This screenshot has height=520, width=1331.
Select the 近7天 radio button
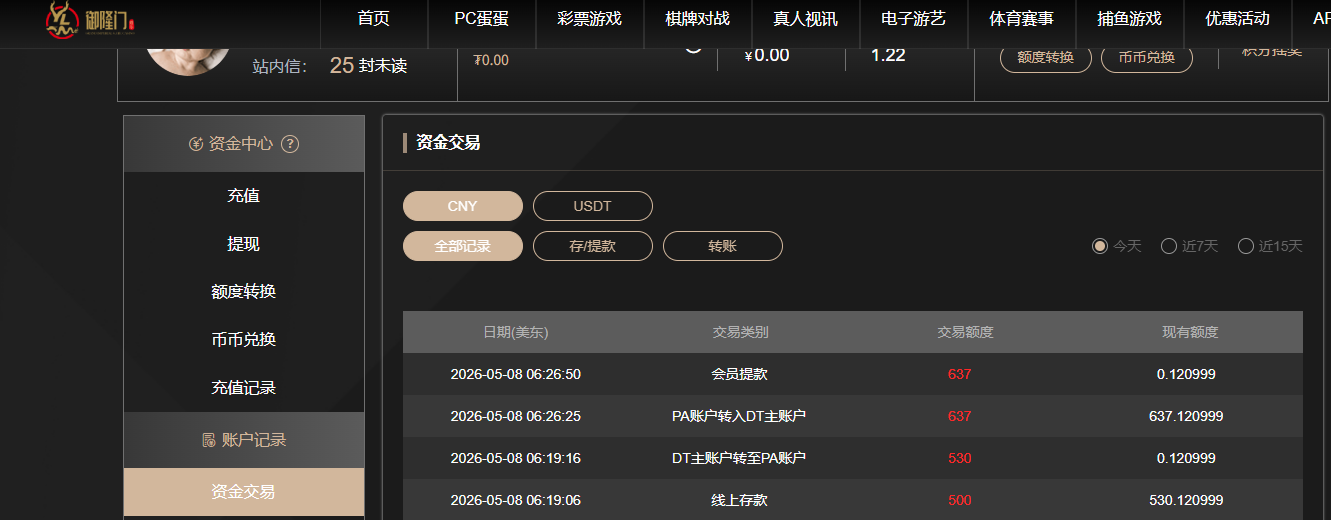tap(1168, 246)
